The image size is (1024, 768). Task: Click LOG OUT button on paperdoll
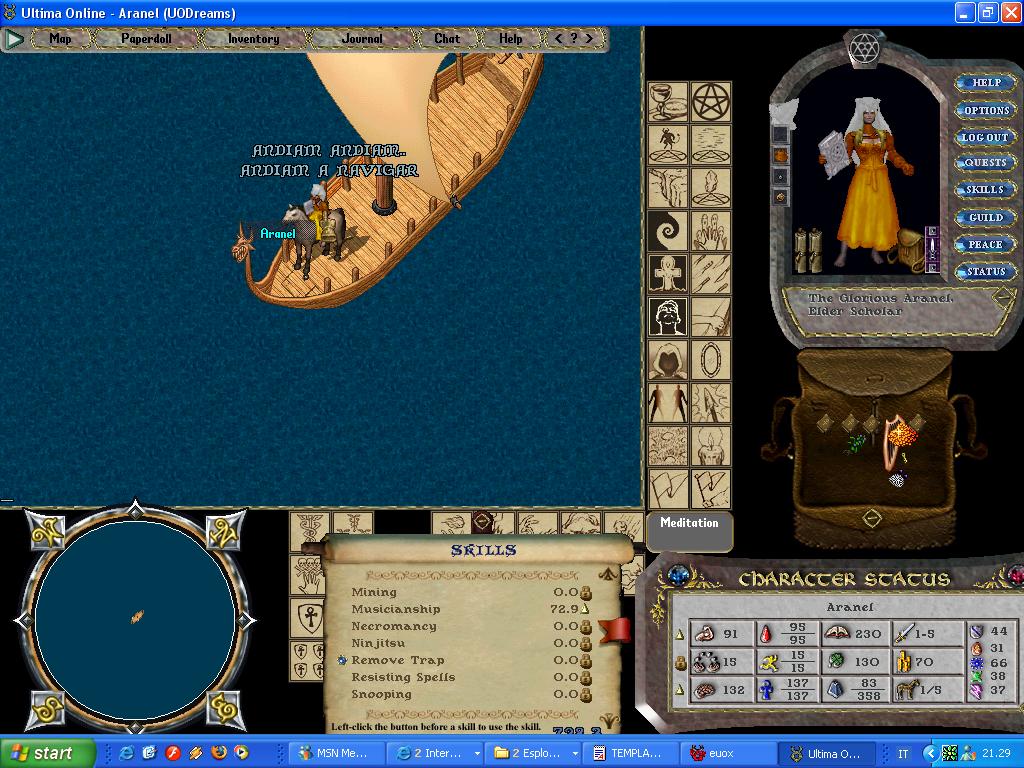[x=986, y=137]
